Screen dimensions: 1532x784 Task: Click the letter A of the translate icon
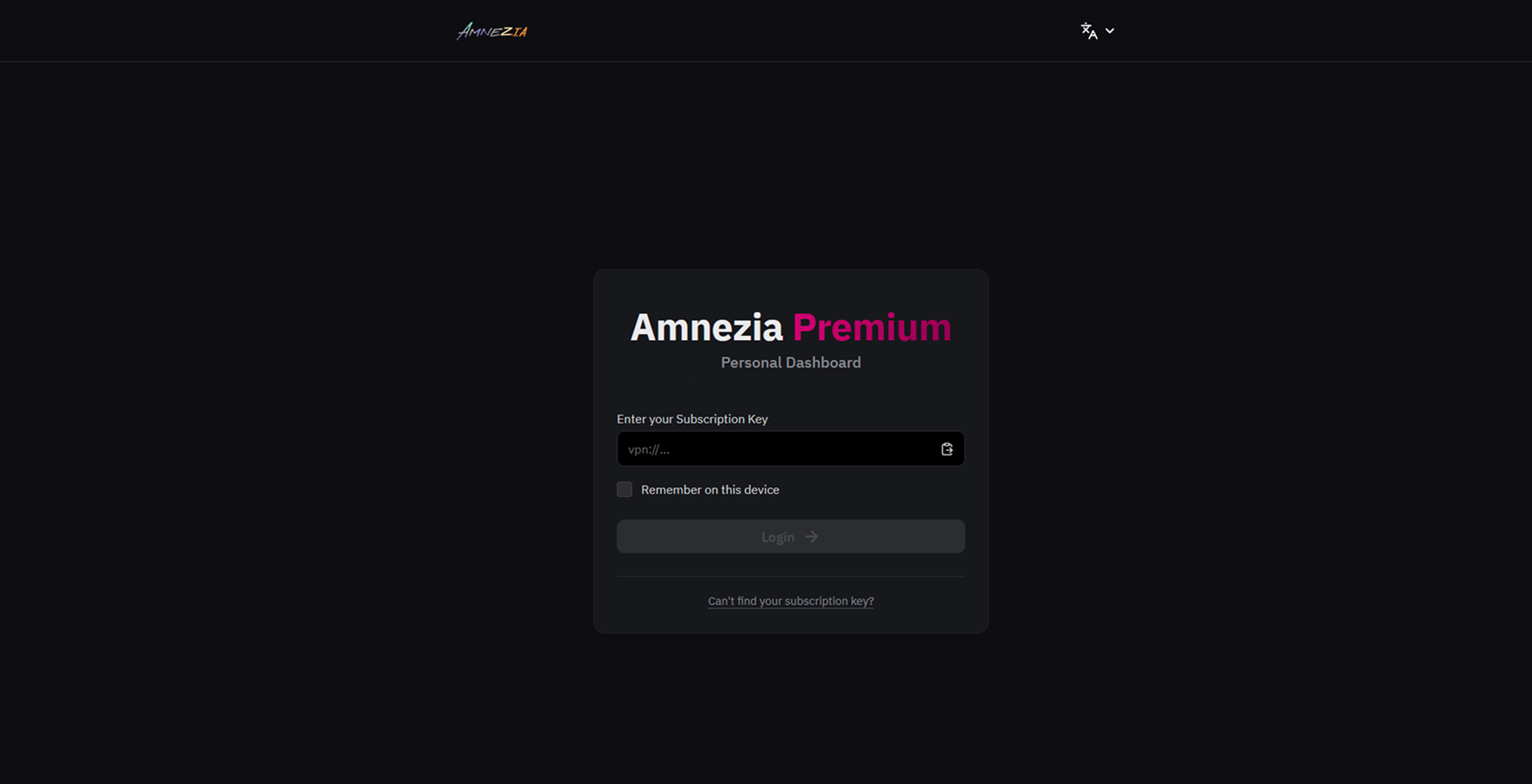[x=1093, y=34]
